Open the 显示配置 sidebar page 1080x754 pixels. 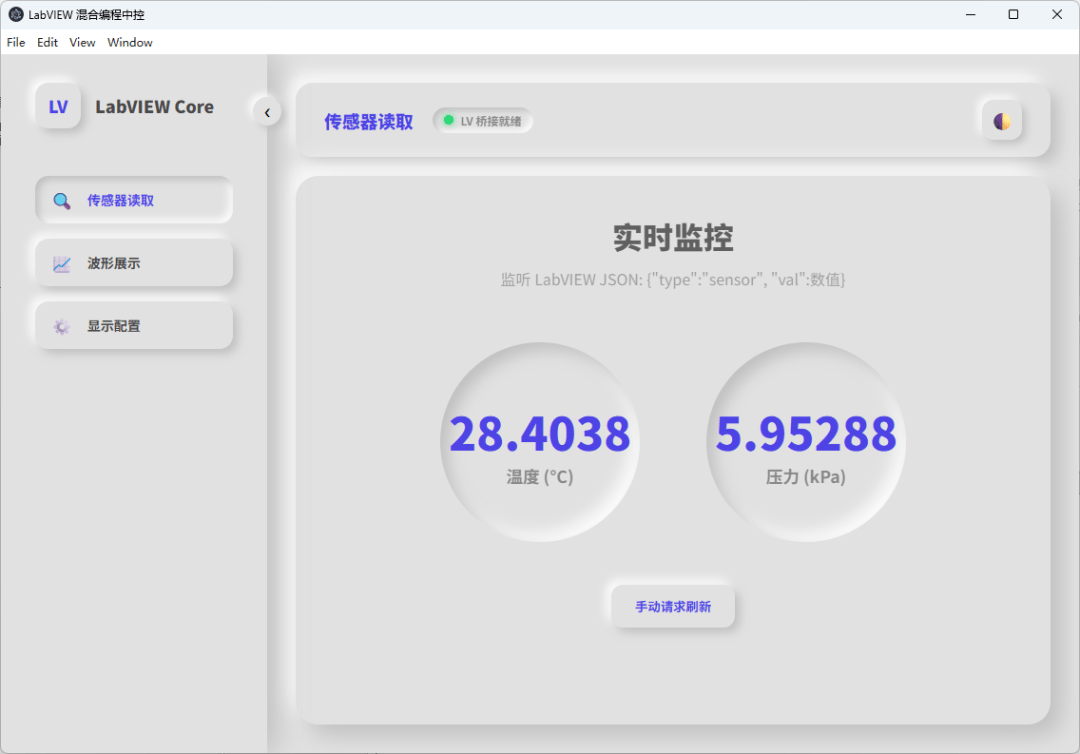pos(134,326)
